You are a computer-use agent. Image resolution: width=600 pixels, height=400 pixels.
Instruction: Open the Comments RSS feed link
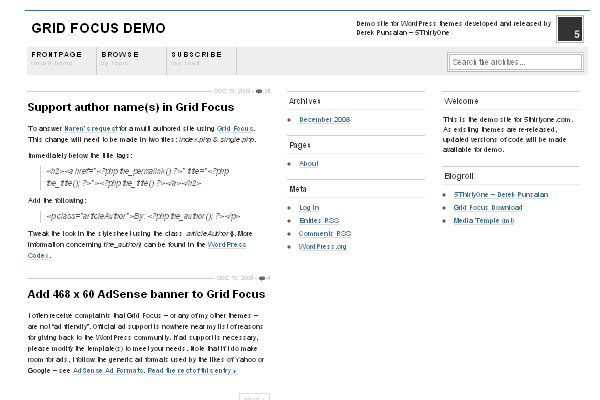click(x=323, y=233)
